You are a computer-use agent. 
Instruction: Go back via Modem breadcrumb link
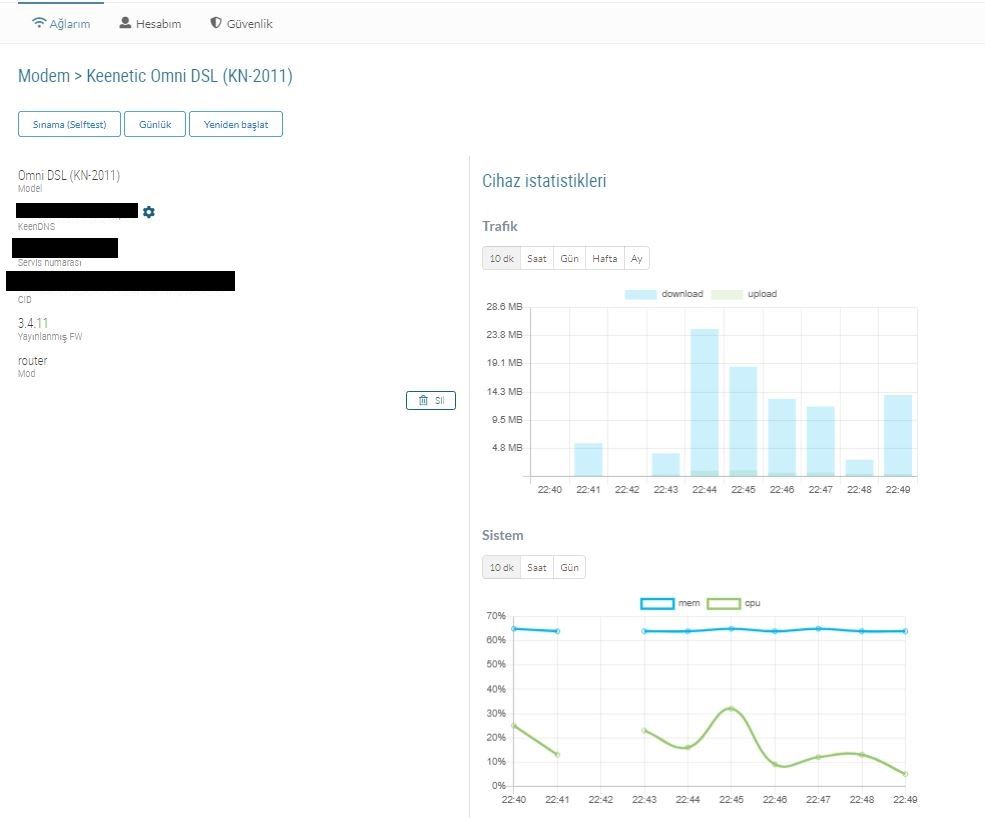coord(43,76)
